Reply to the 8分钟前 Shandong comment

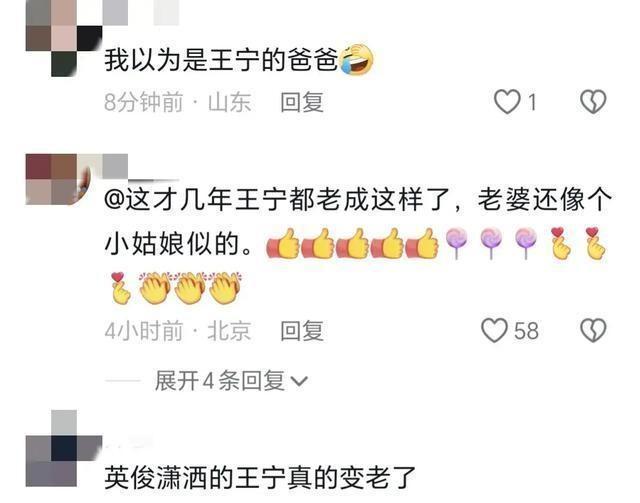click(x=302, y=102)
